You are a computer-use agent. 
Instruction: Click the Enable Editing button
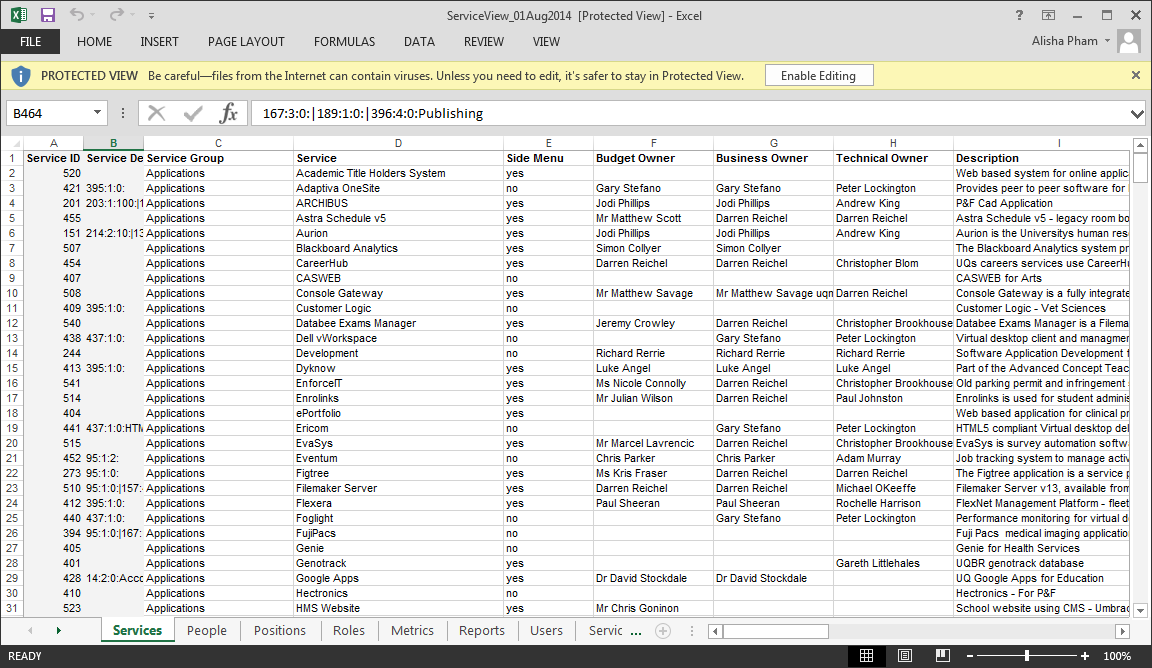click(818, 76)
